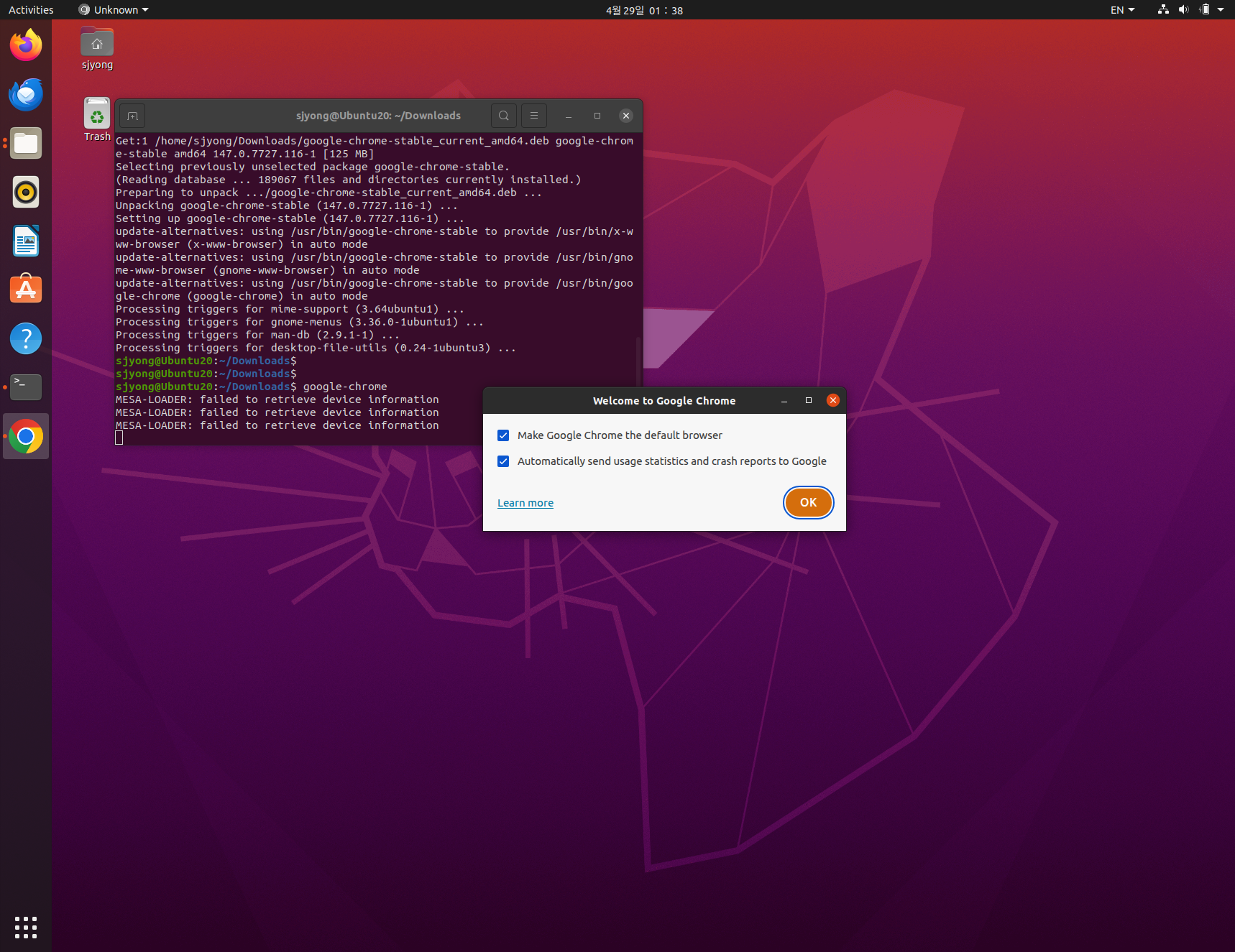Open the Help icon in the dock
The image size is (1235, 952).
click(26, 338)
